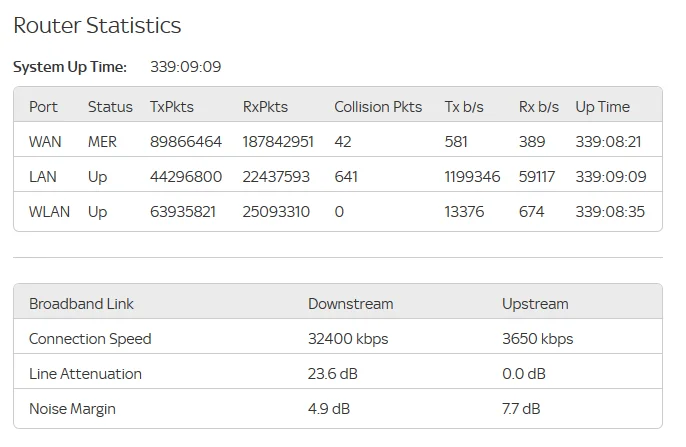The image size is (686, 447).
Task: Select upstream noise margin 7.7 dB
Action: click(x=521, y=409)
